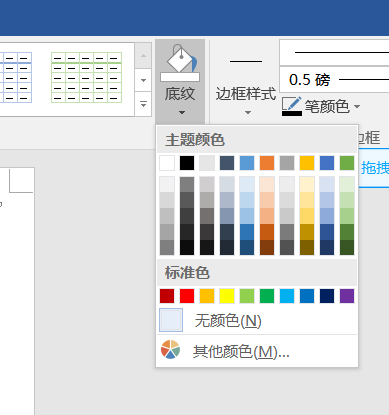Pick lightest orange tint in theme colors

pos(267,184)
